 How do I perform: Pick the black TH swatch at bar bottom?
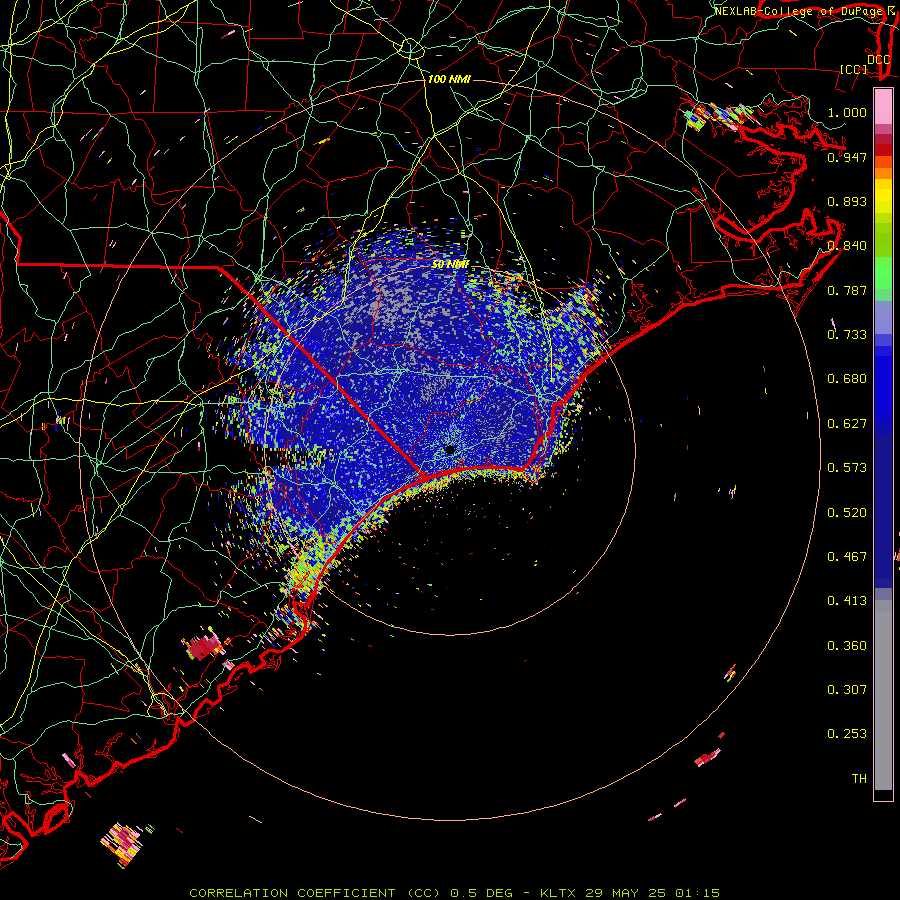coord(883,794)
